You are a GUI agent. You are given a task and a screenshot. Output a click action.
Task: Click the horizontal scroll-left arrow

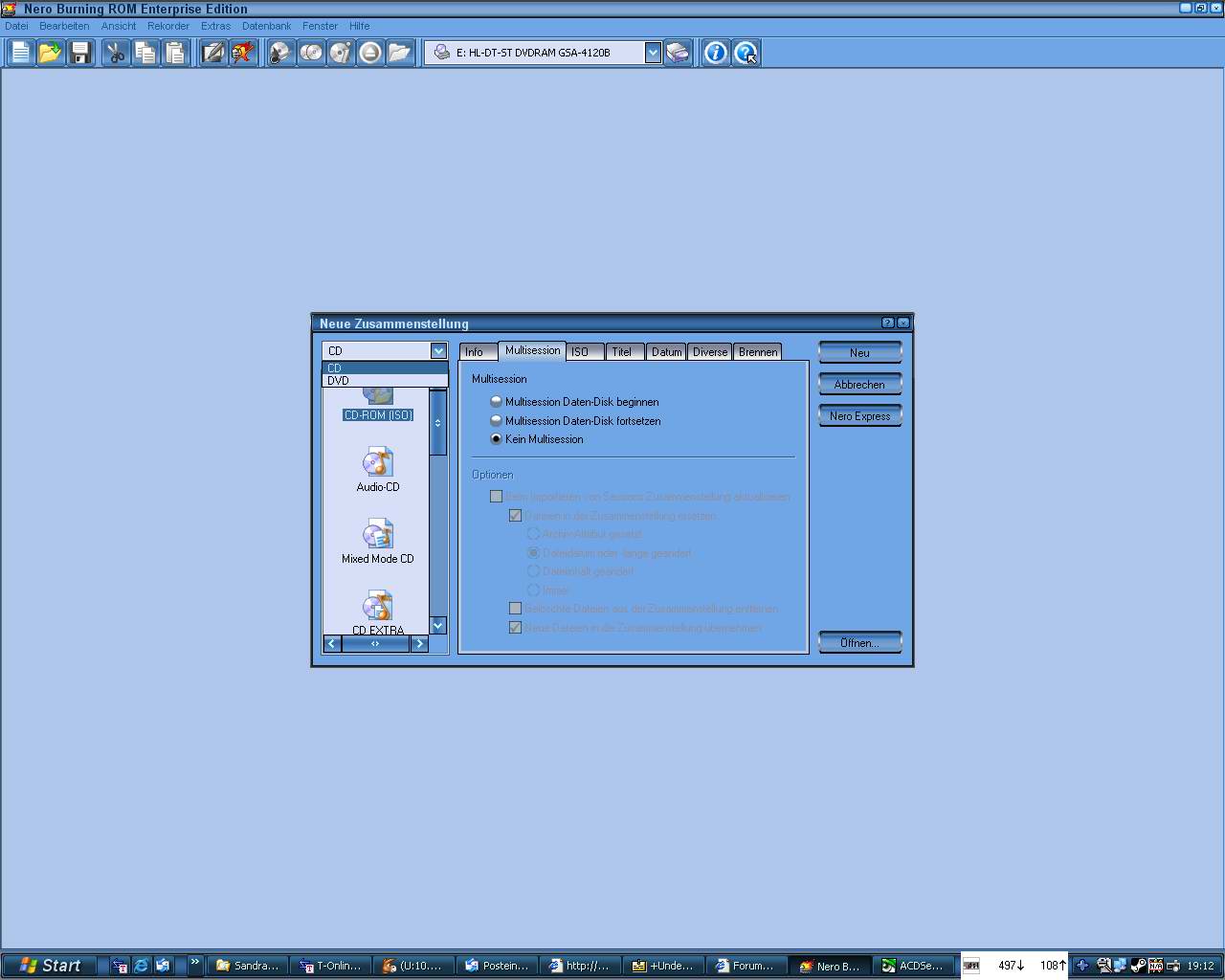(332, 644)
